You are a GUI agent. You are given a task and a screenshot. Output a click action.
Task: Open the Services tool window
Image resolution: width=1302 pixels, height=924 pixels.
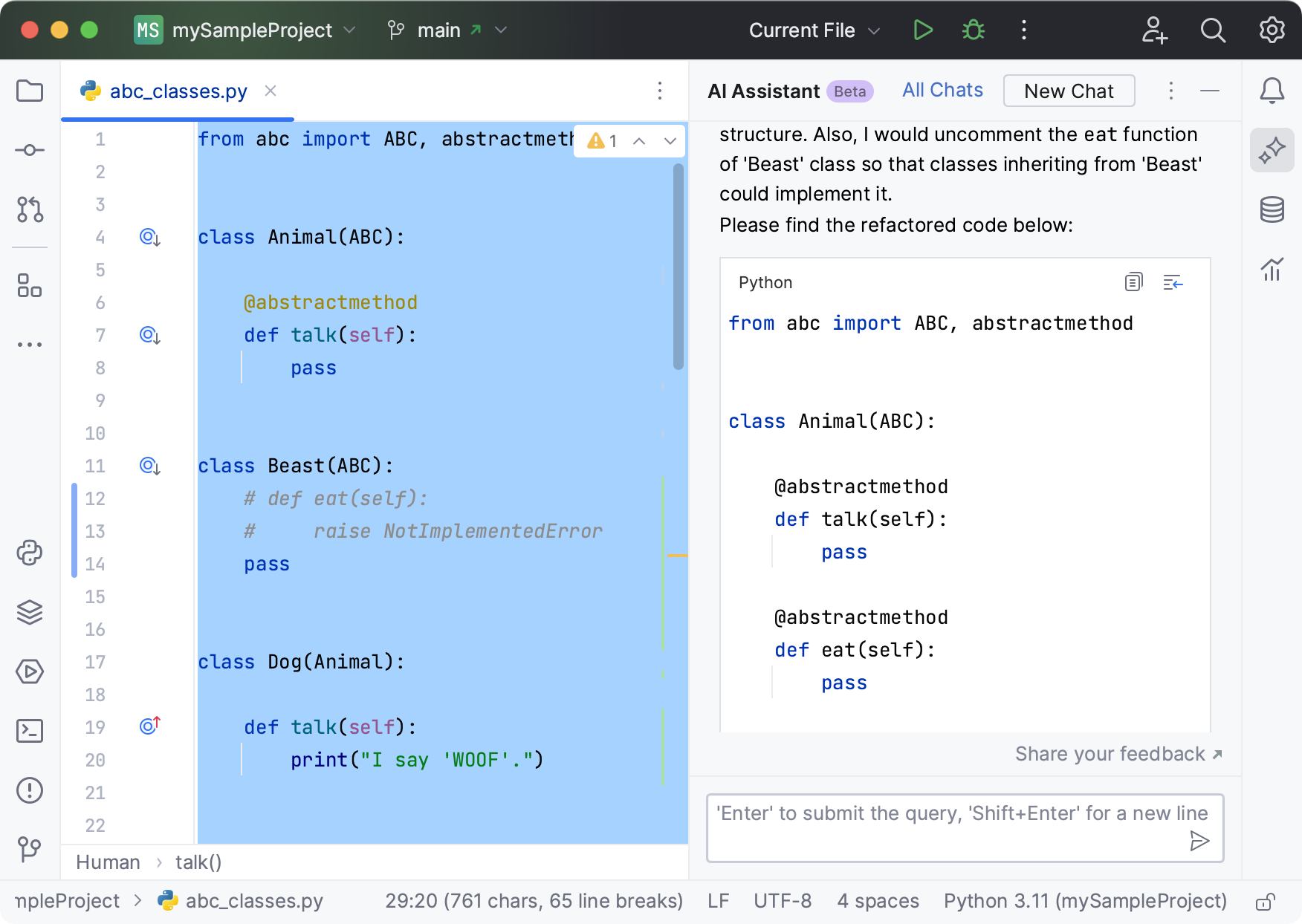click(30, 671)
